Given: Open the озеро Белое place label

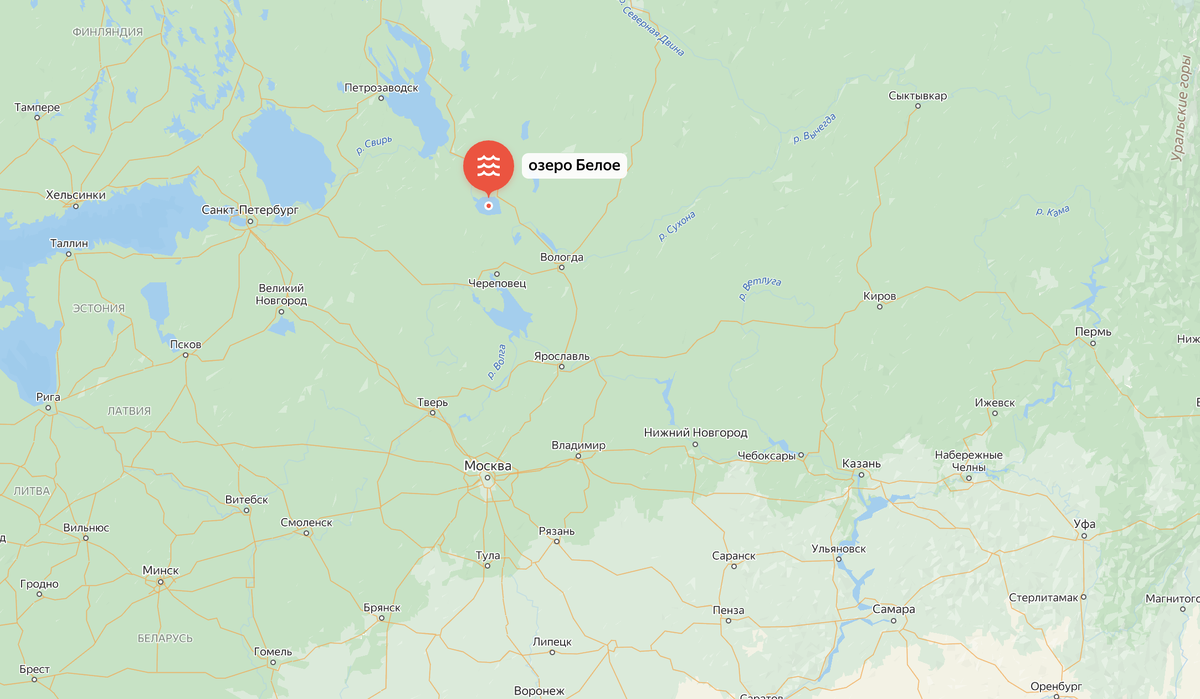Looking at the screenshot, I should pyautogui.click(x=574, y=166).
